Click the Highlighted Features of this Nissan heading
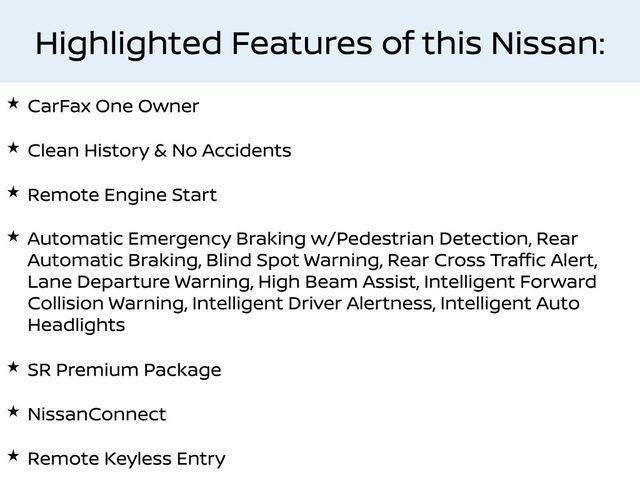The image size is (640, 480). (x=320, y=43)
